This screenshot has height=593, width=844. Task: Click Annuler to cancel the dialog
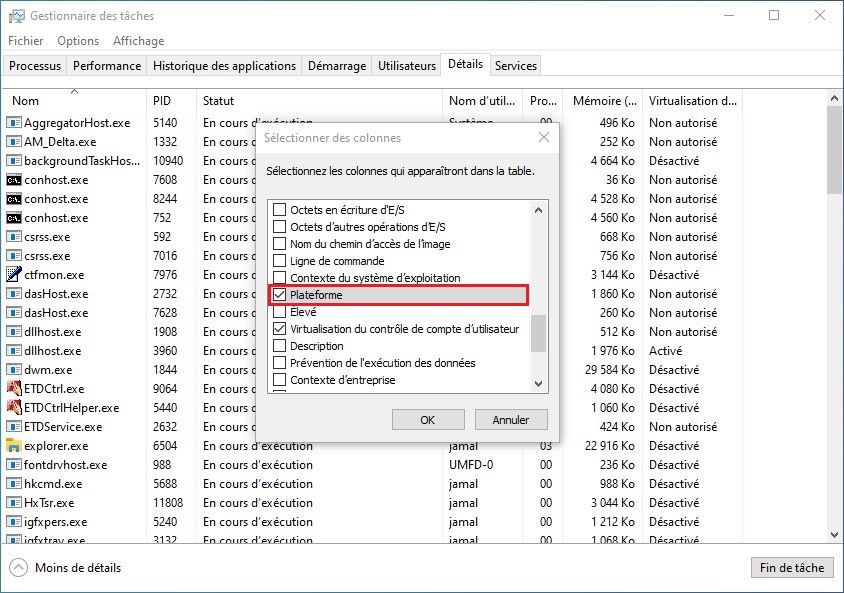511,419
